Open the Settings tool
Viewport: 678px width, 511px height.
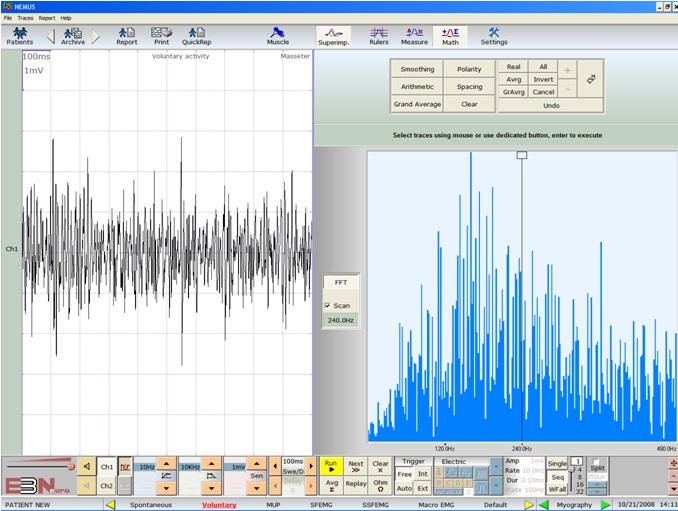click(x=494, y=36)
